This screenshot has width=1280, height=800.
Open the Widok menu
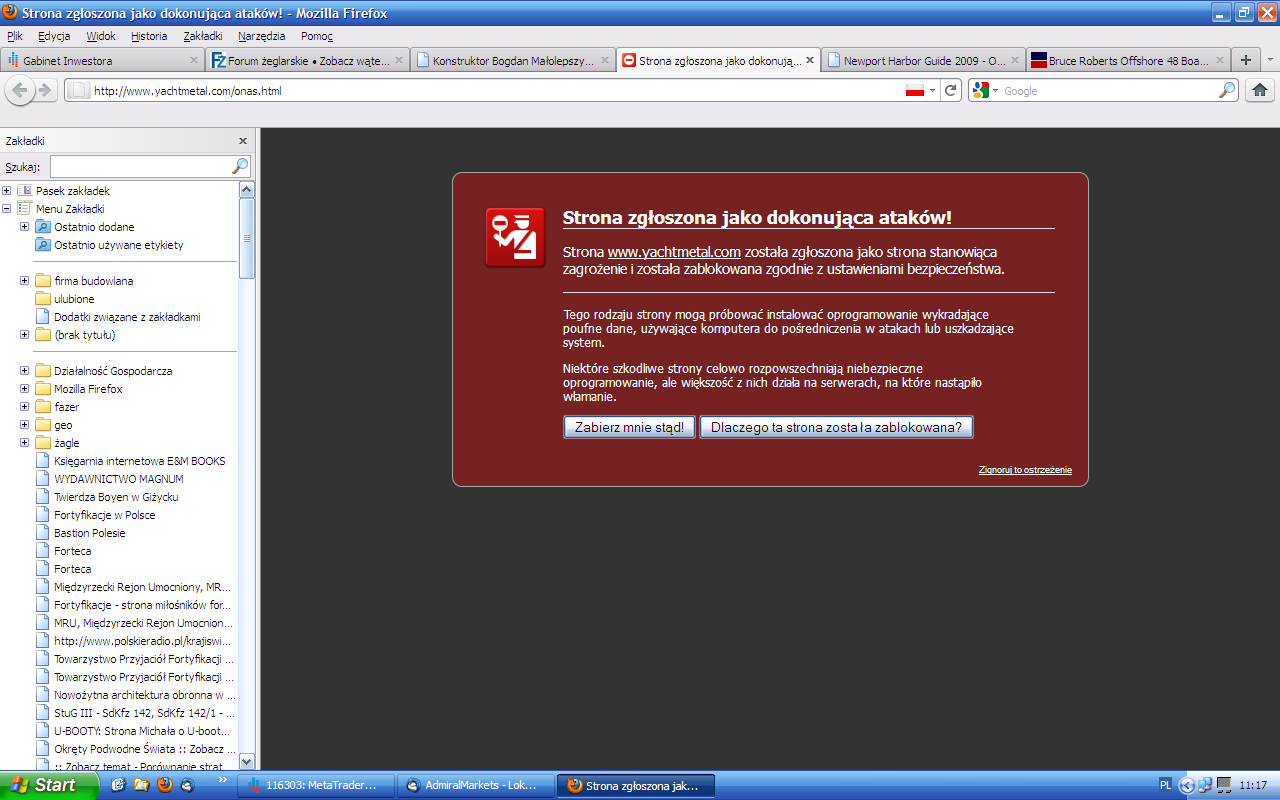click(101, 36)
